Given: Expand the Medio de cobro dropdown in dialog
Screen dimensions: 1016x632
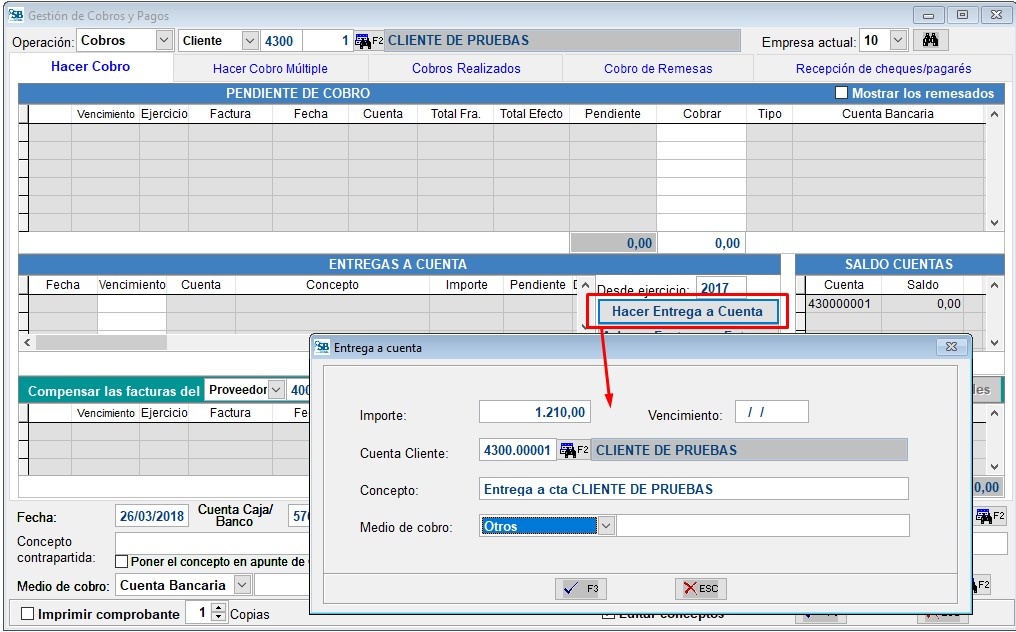Looking at the screenshot, I should [605, 526].
